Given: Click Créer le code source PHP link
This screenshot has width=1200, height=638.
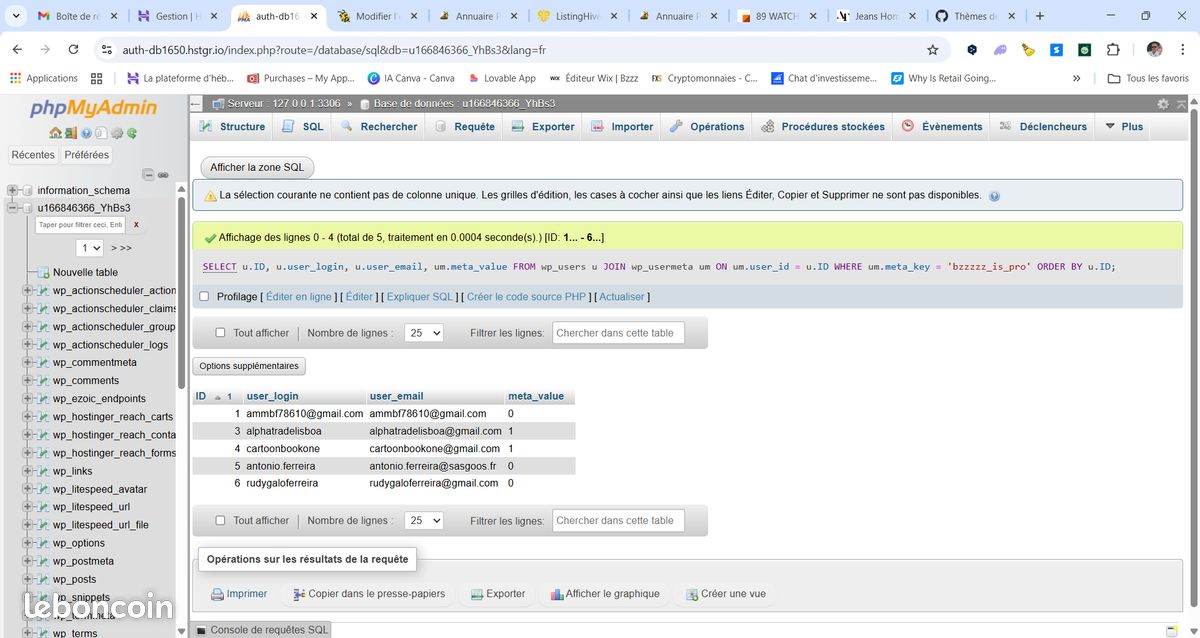Looking at the screenshot, I should tap(526, 297).
